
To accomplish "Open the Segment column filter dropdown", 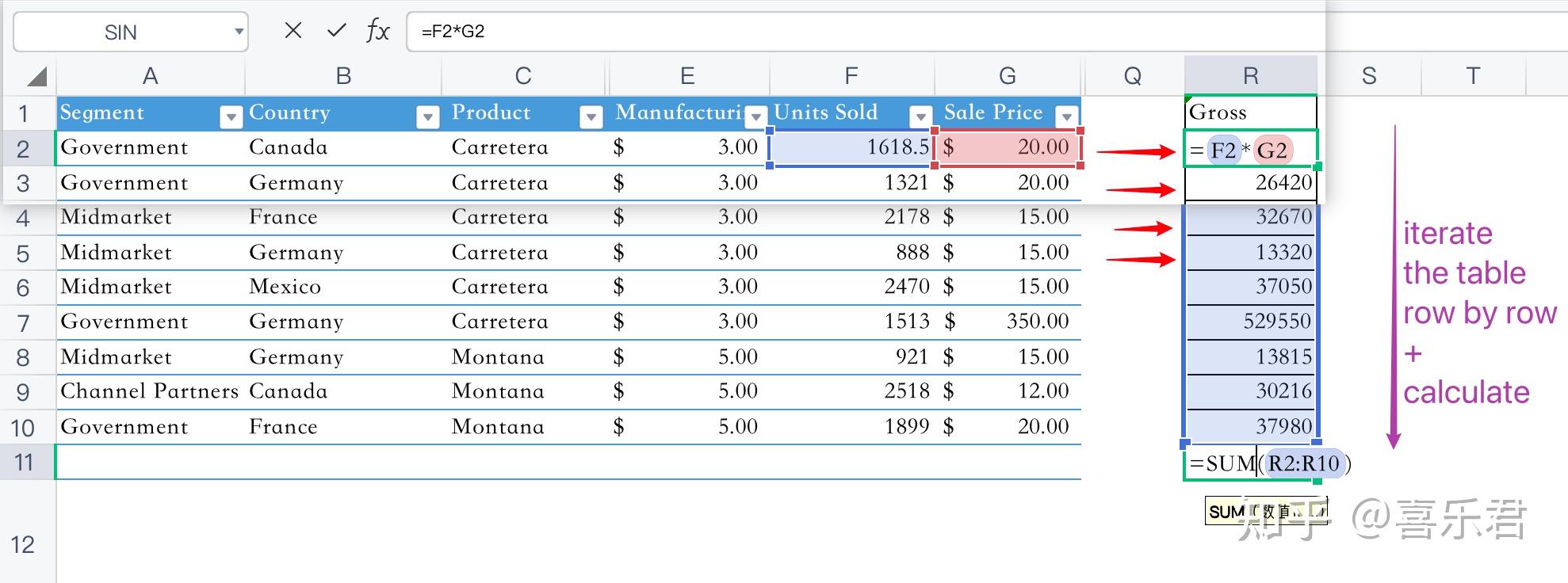I will click(x=231, y=117).
